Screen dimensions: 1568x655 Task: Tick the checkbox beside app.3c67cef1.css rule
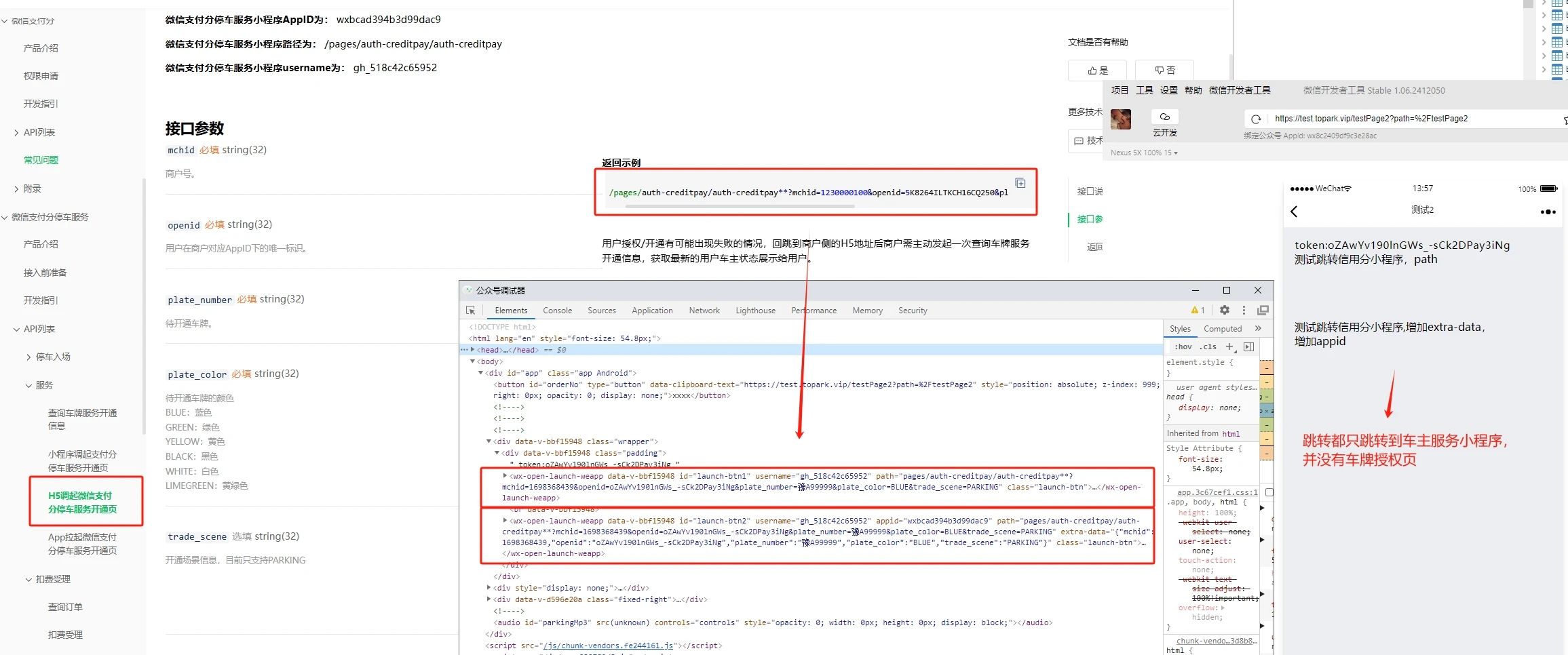(x=1269, y=492)
